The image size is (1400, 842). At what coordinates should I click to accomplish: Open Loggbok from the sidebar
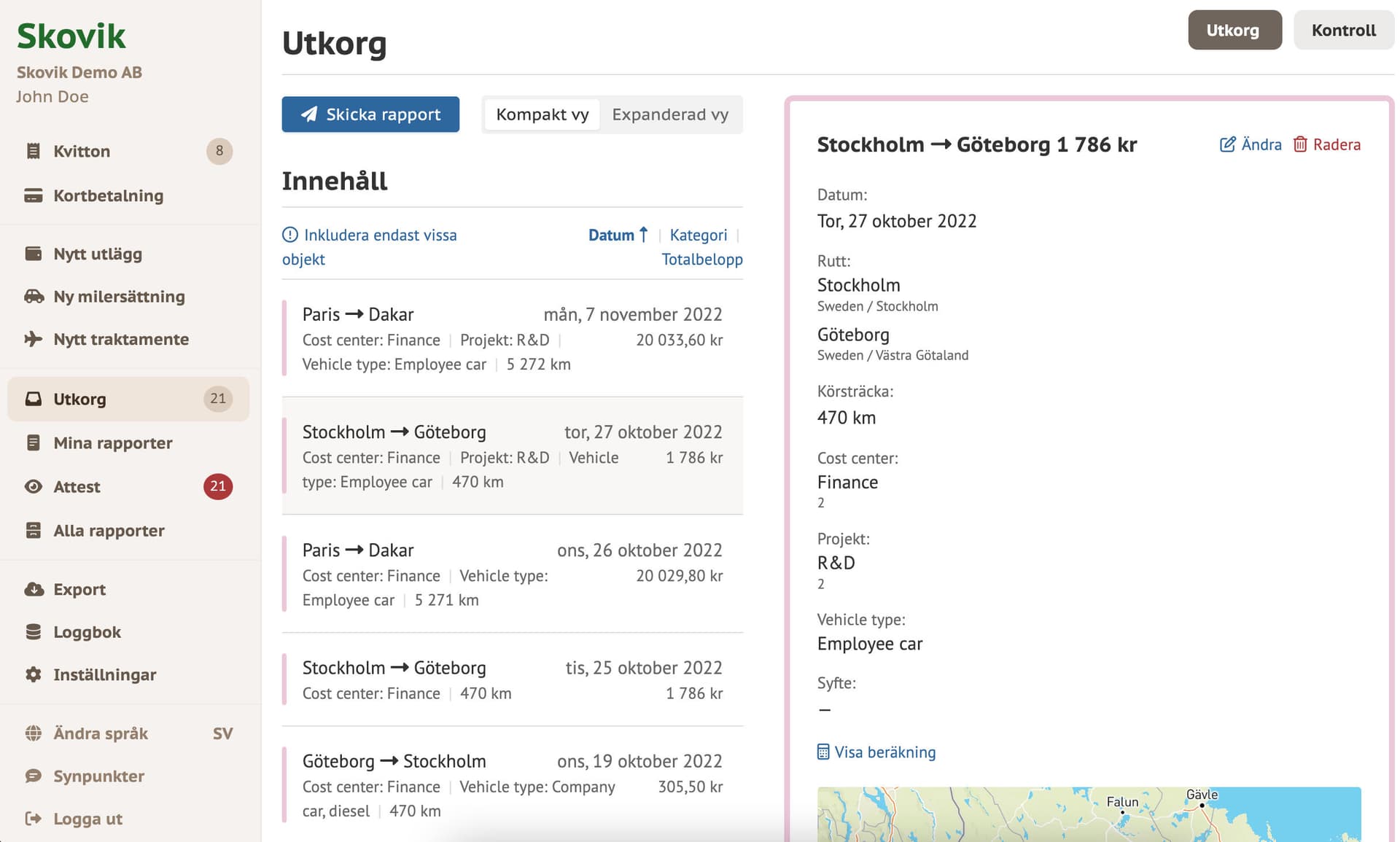click(x=128, y=632)
